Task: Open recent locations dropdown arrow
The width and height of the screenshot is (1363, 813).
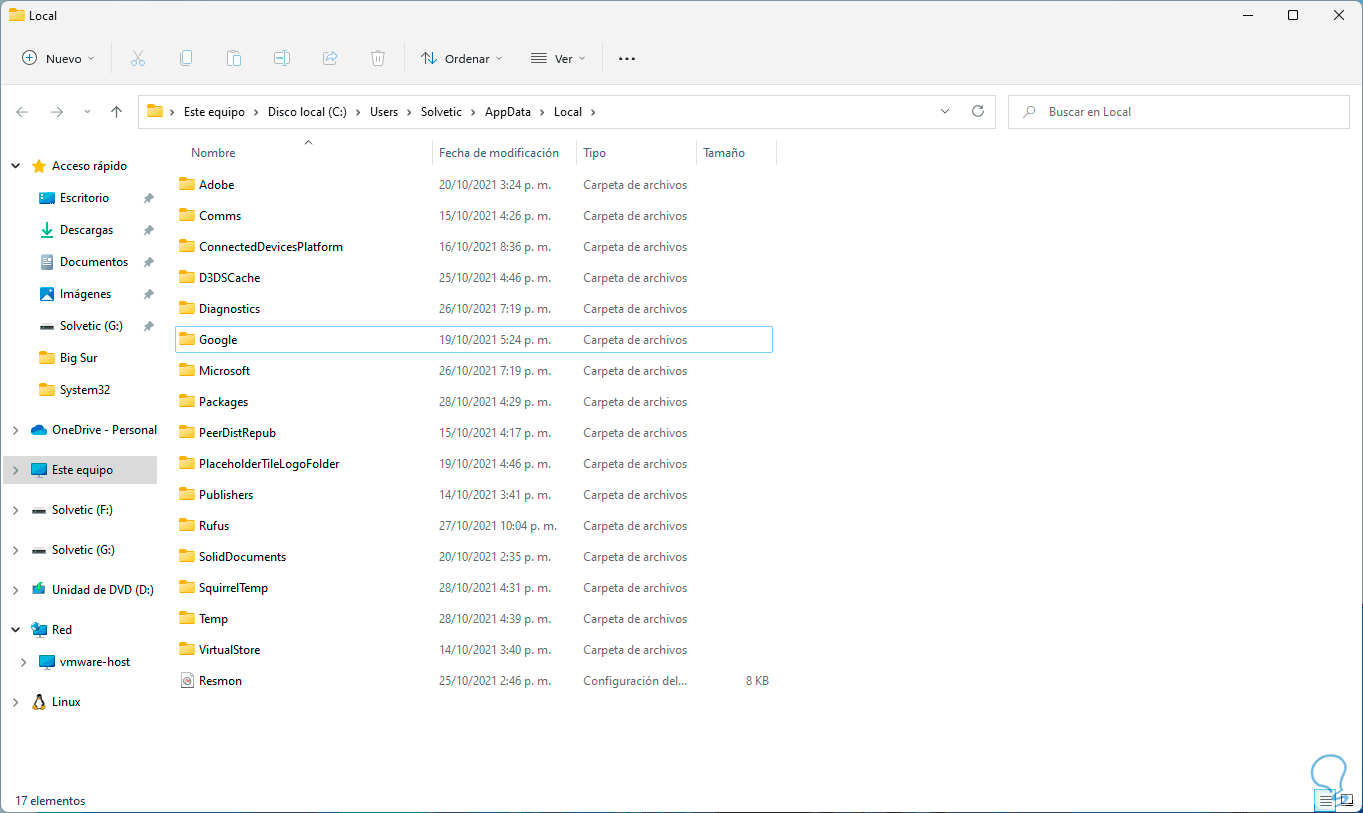Action: click(x=87, y=112)
